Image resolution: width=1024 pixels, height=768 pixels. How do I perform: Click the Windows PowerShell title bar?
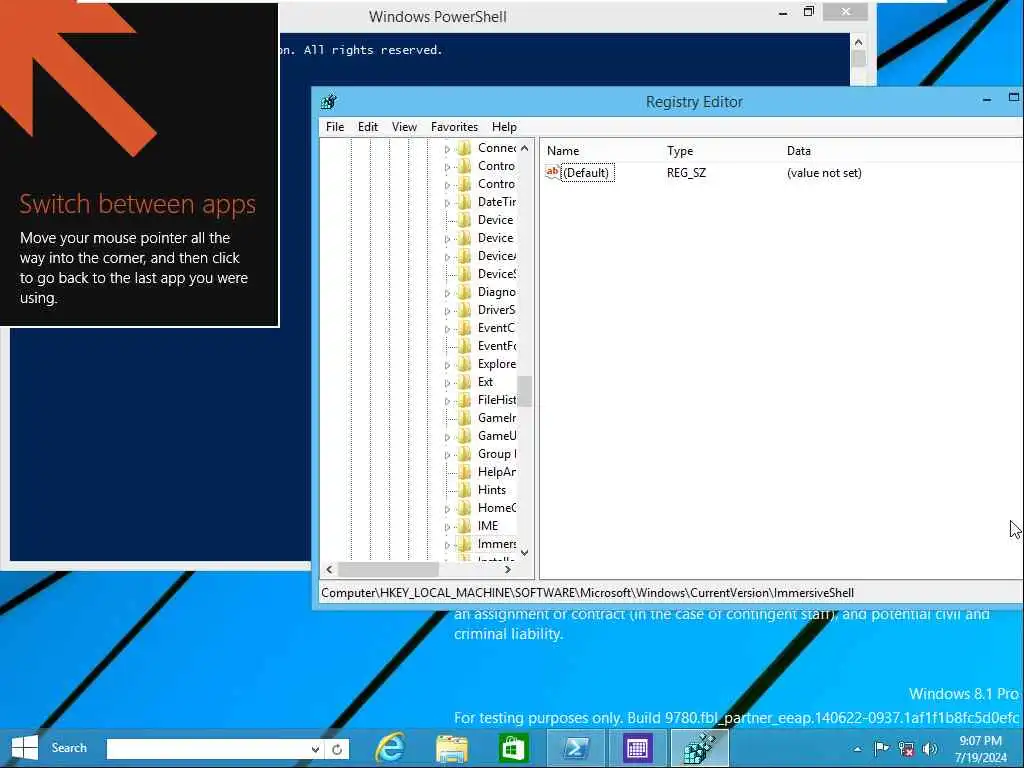pyautogui.click(x=438, y=16)
